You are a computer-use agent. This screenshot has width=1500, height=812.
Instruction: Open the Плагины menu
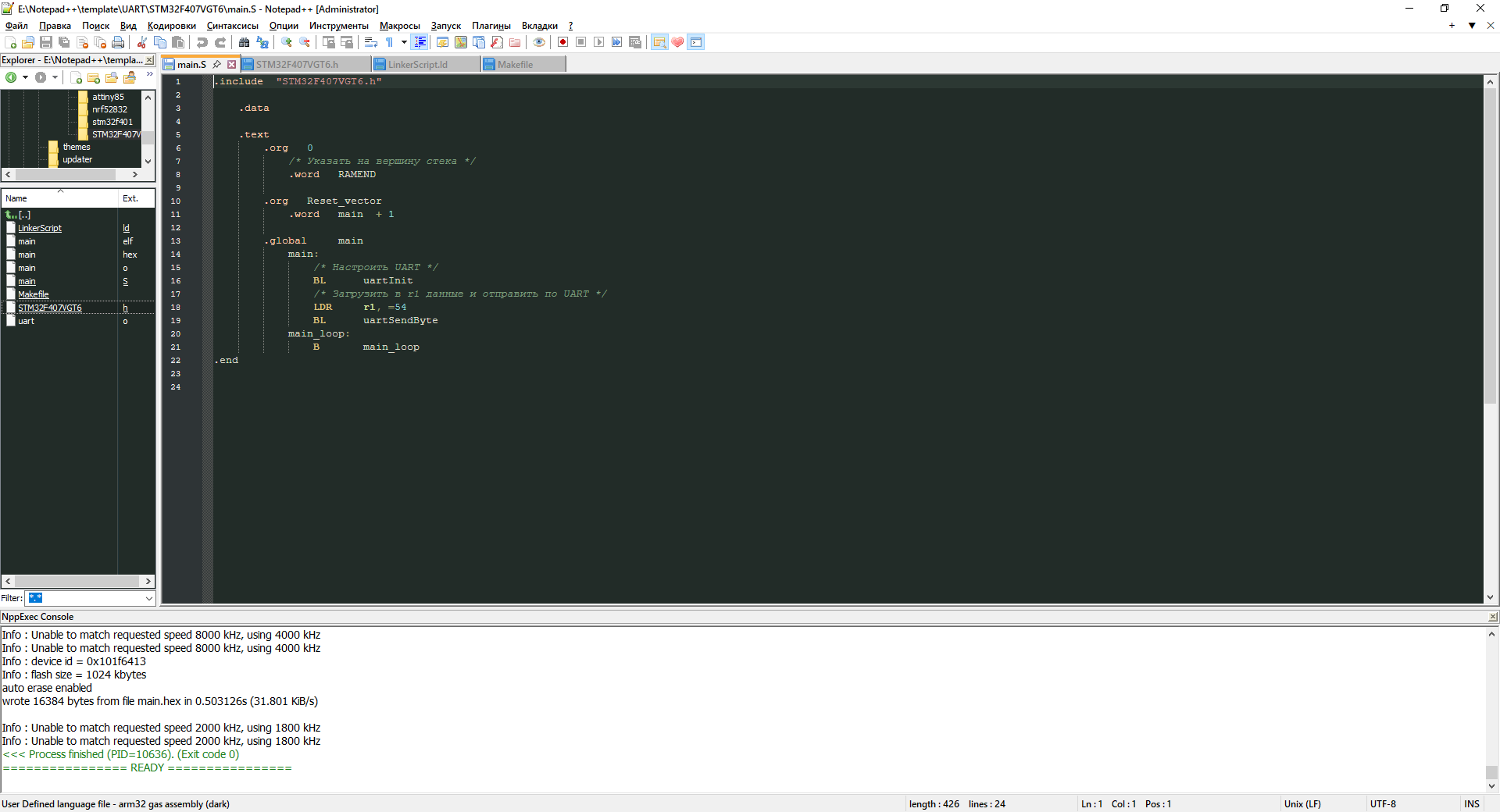tap(491, 26)
